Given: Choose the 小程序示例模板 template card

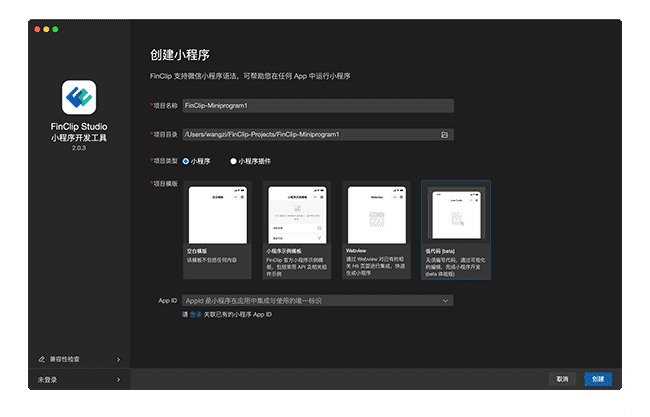Looking at the screenshot, I should coord(297,230).
